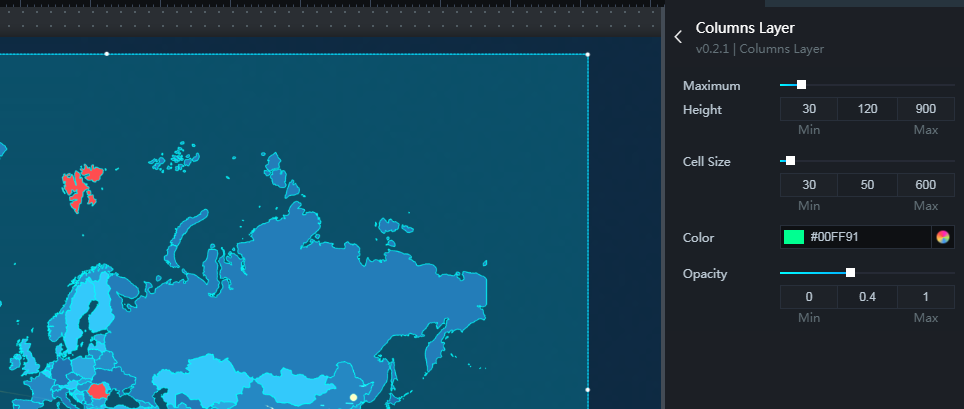
Task: Select the red Svalbard island on map
Action: pos(77,186)
